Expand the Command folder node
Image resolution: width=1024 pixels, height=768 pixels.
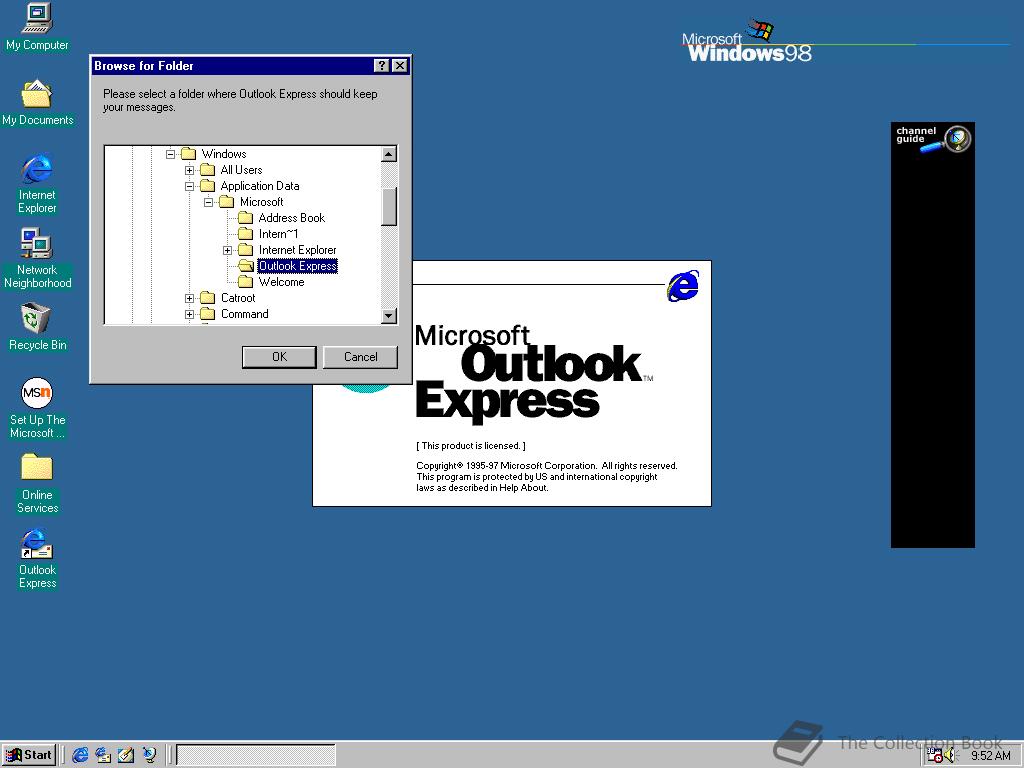[189, 314]
